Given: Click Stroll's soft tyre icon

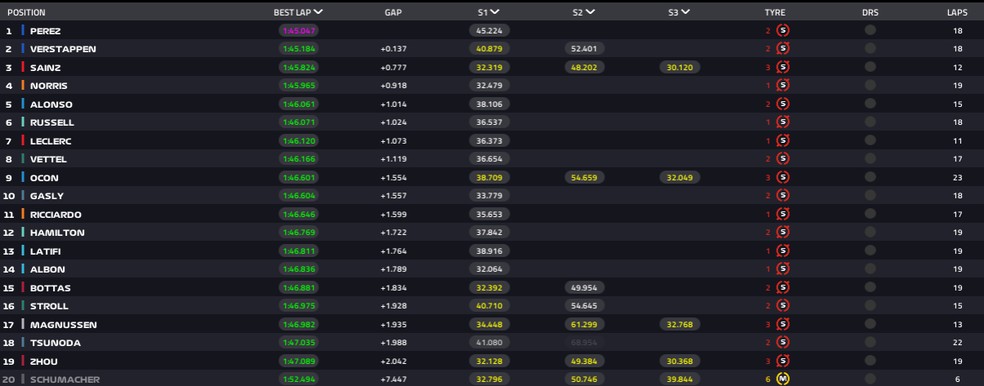Looking at the screenshot, I should (x=783, y=306).
